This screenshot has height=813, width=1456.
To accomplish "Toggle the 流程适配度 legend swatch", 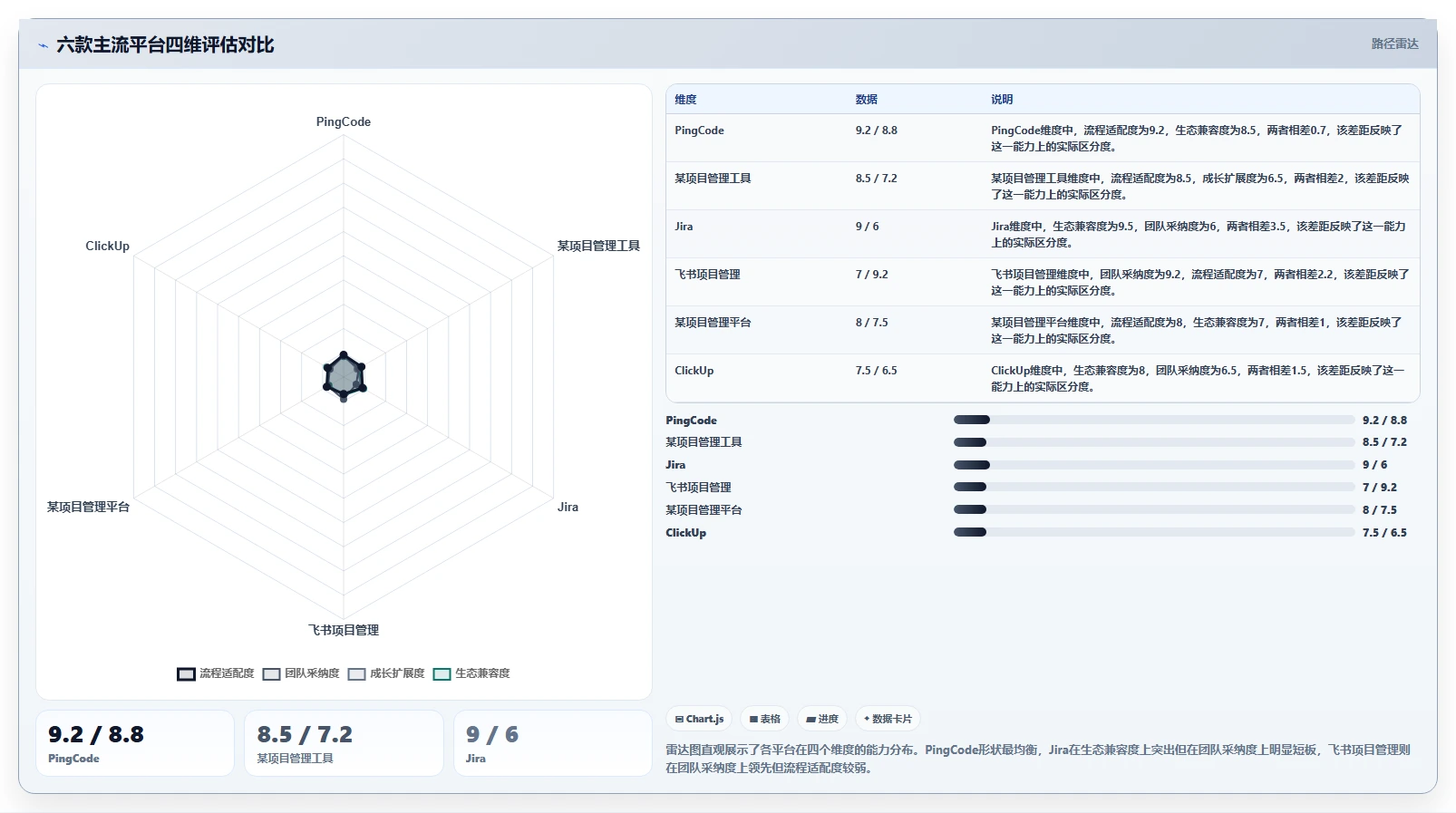I will click(186, 673).
